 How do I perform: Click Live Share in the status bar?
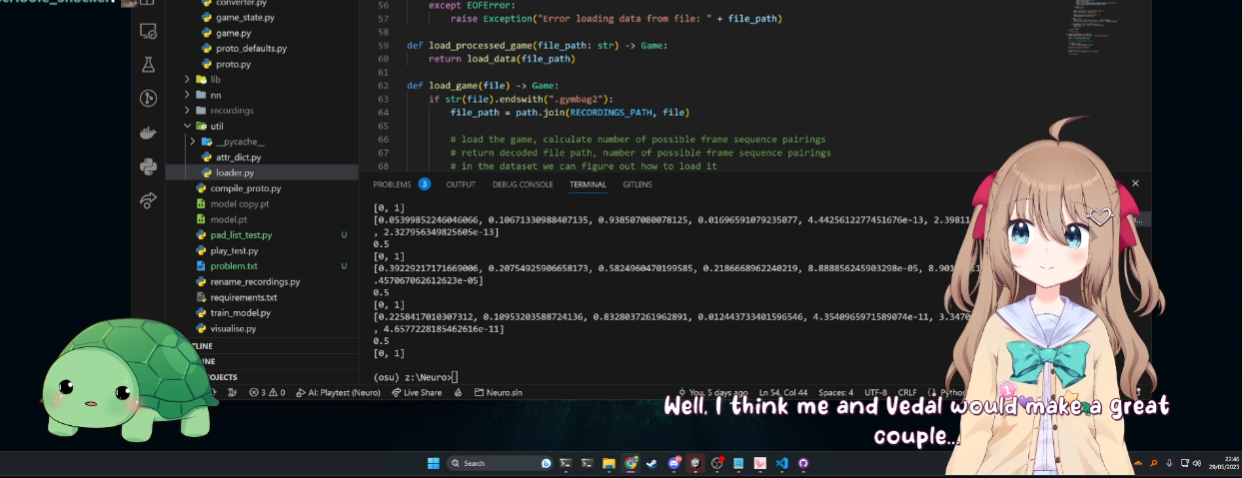(x=416, y=393)
